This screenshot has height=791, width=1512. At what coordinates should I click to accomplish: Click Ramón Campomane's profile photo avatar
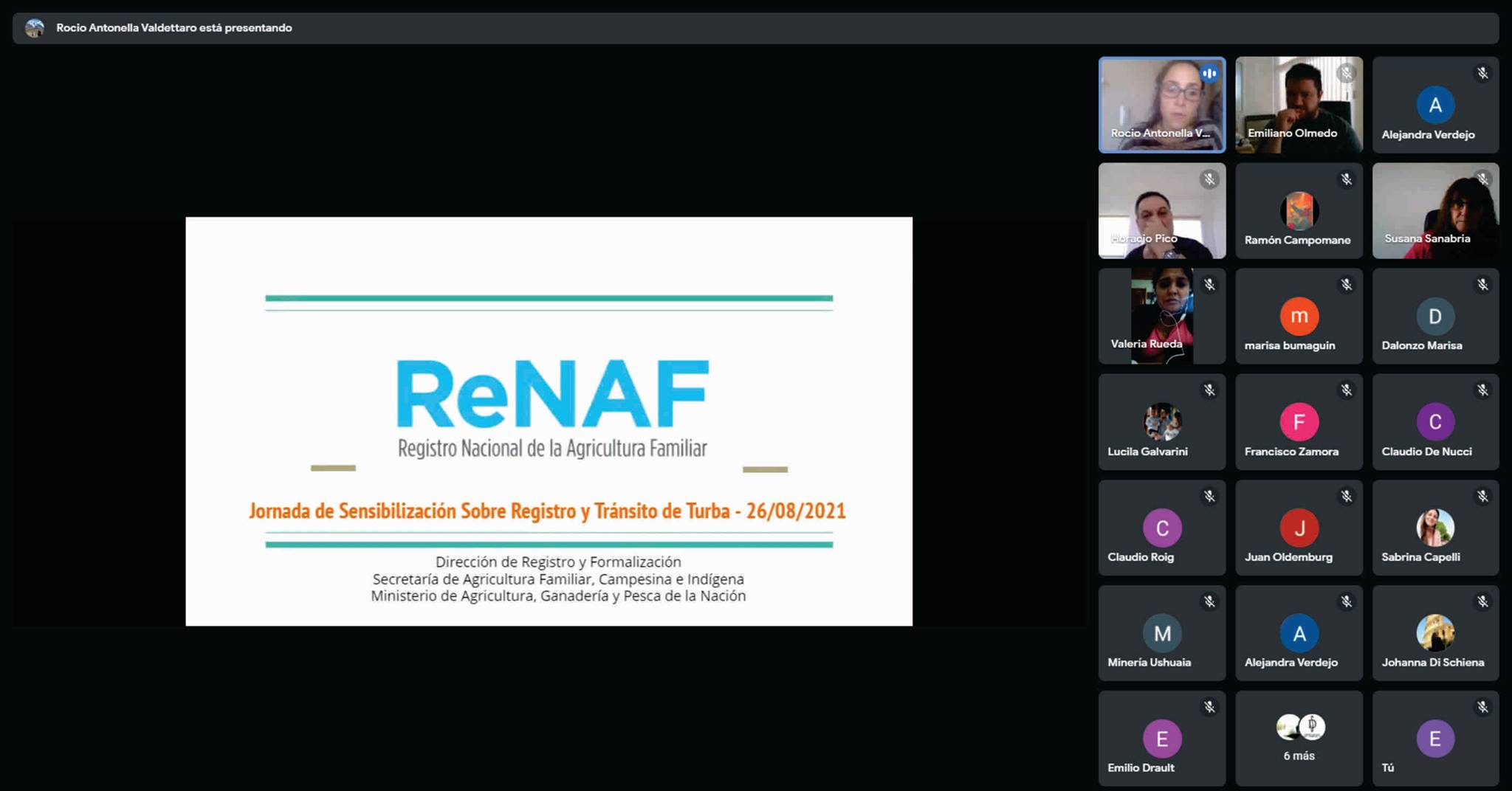(1299, 210)
